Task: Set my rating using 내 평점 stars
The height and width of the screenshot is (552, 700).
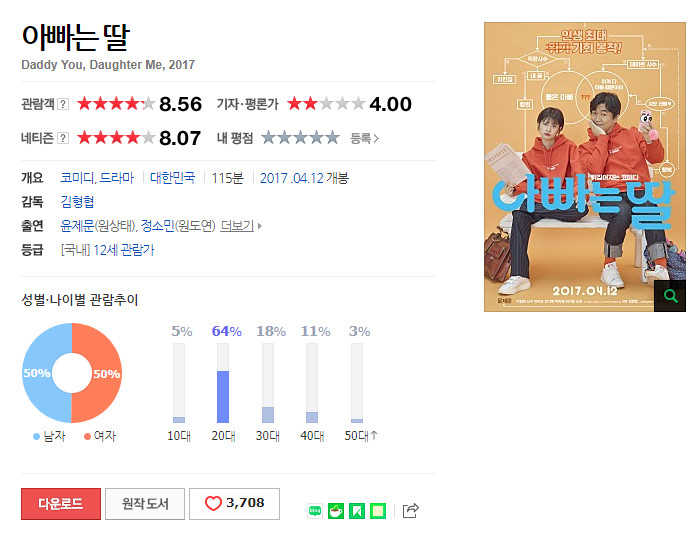Action: point(300,138)
